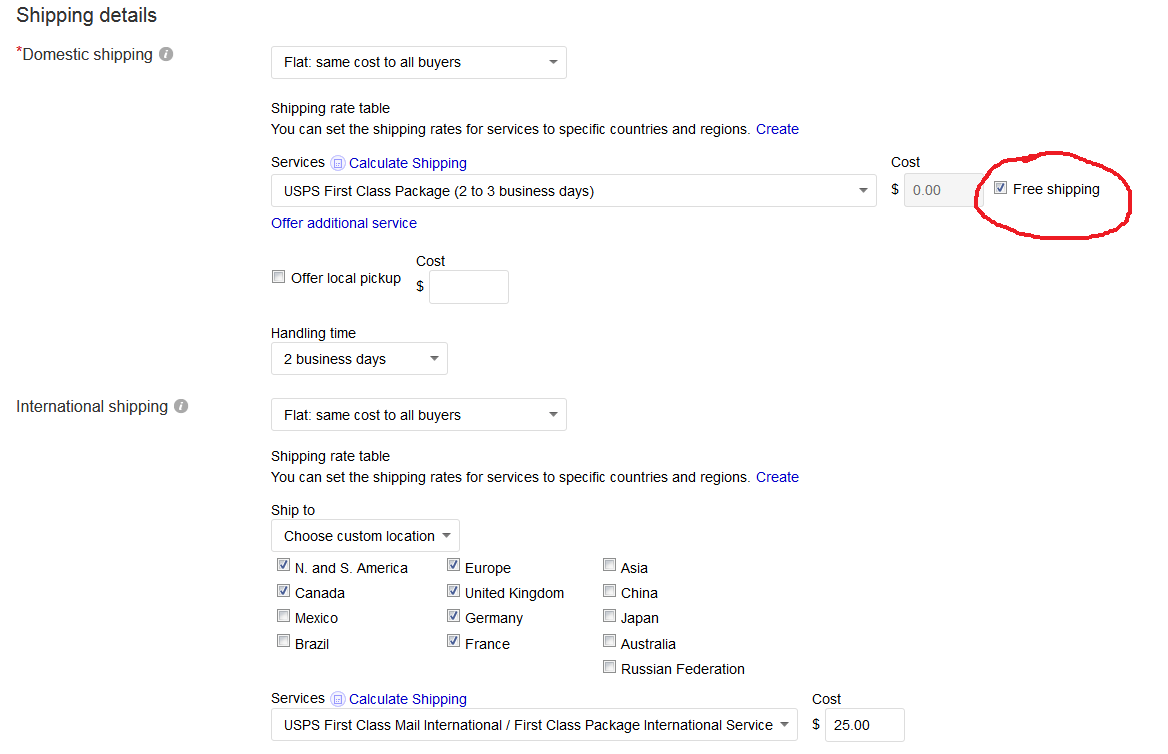Uncheck the United Kingdom checkbox
The width and height of the screenshot is (1168, 754).
[x=453, y=591]
